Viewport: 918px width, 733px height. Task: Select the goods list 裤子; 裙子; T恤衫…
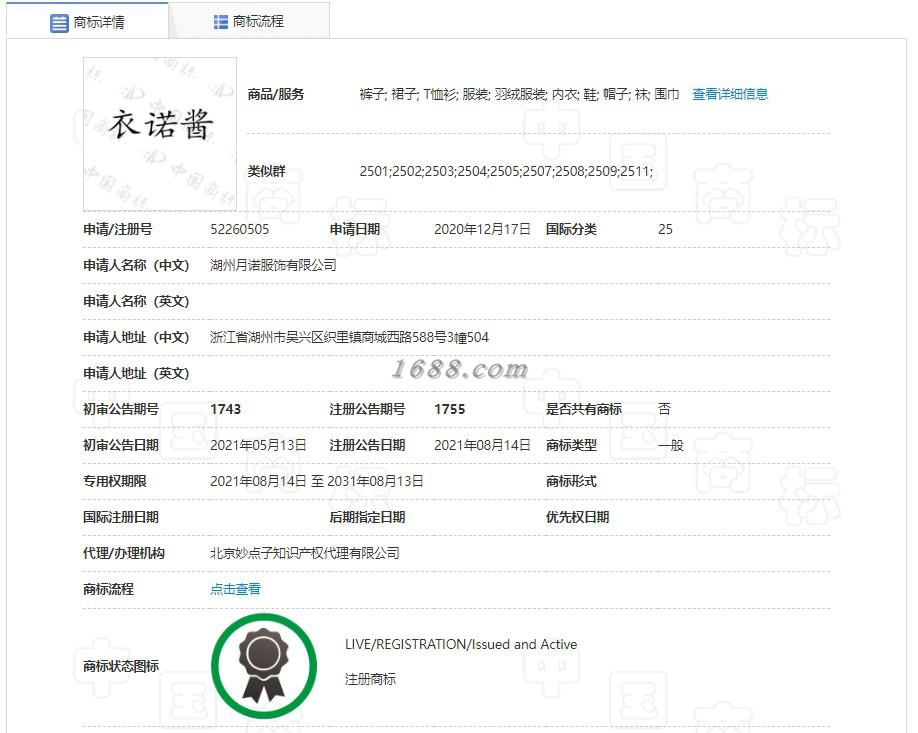519,94
